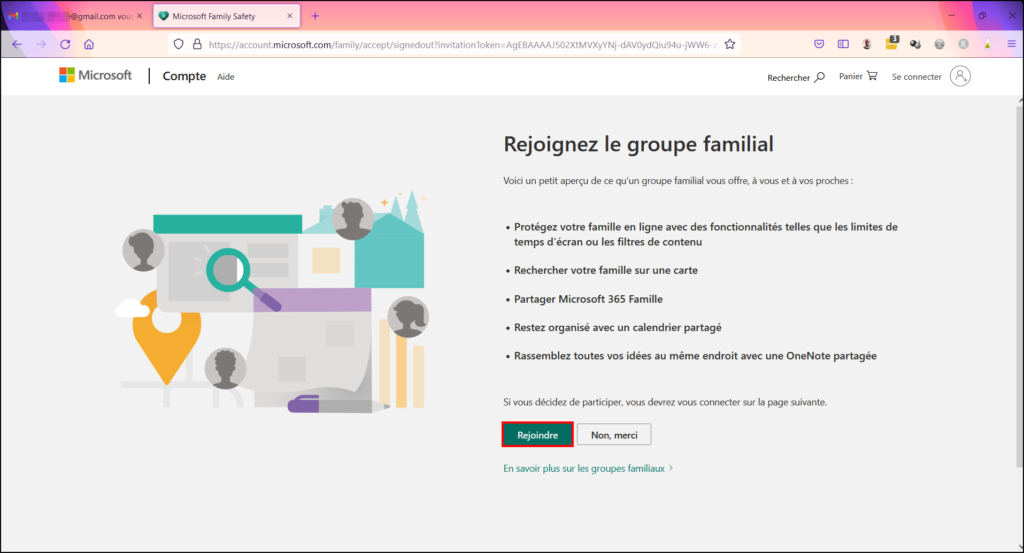
Task: Click the padlock site security icon
Action: point(197,44)
